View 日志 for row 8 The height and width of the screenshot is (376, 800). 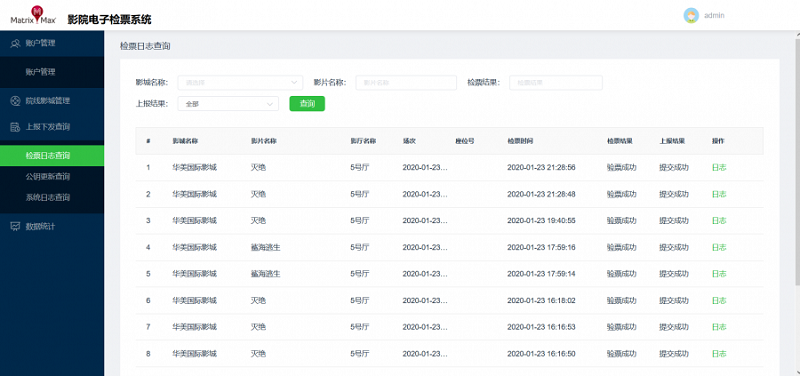(x=719, y=354)
